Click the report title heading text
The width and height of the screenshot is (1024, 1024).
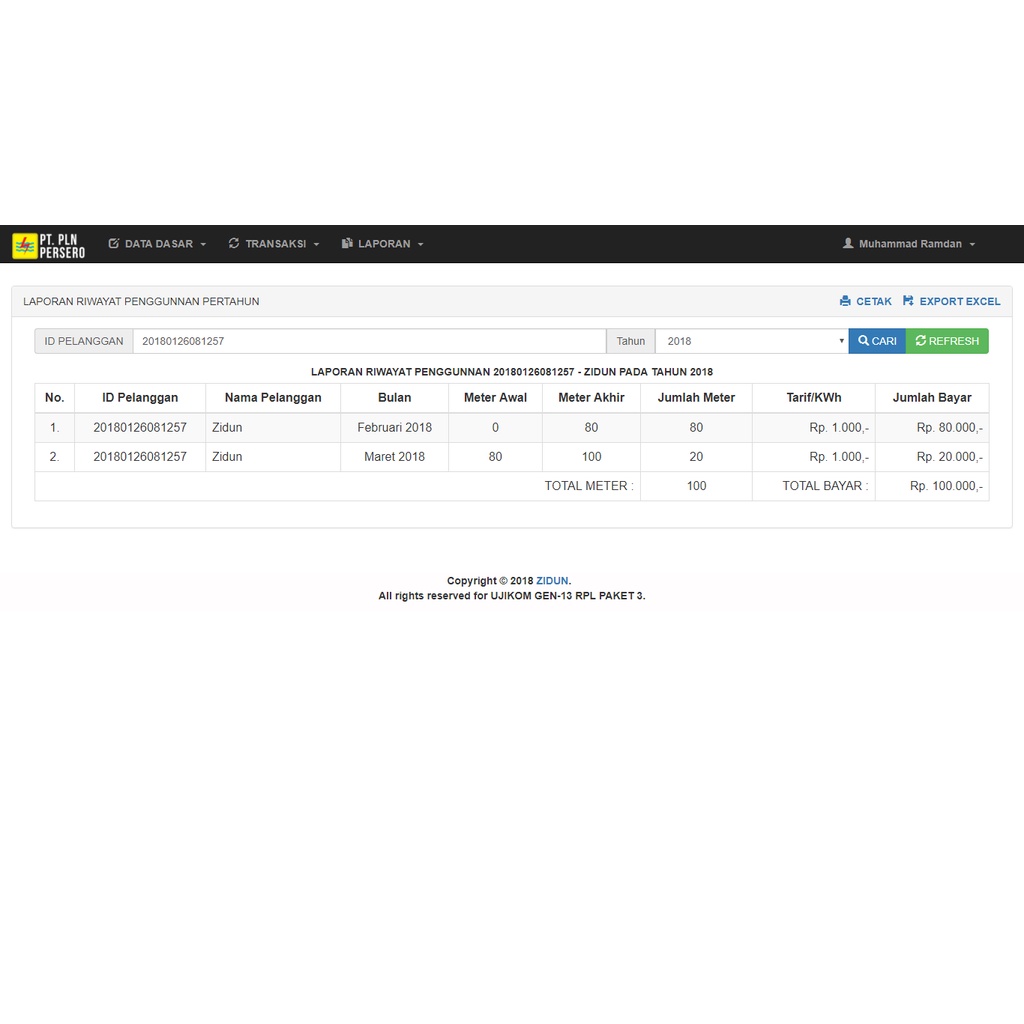click(x=512, y=372)
